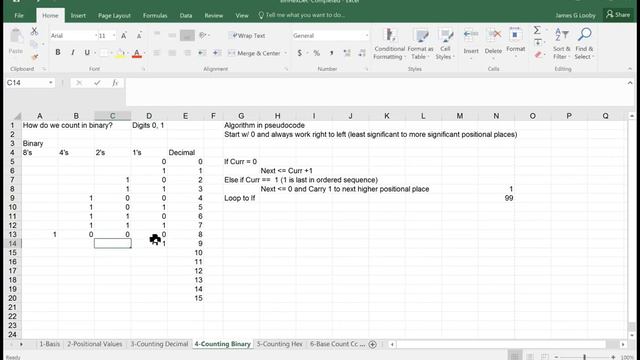Open Merge & Center dropdown arrow
Image resolution: width=640 pixels, height=360 pixels.
(x=285, y=53)
